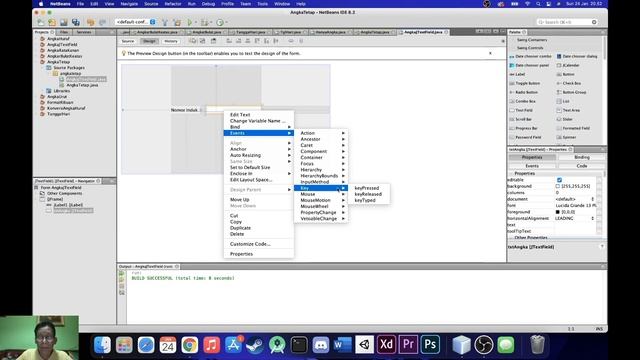Image resolution: width=640 pixels, height=360 pixels.
Task: Open the horizontalAlignment property dropdown
Action: tap(593, 218)
